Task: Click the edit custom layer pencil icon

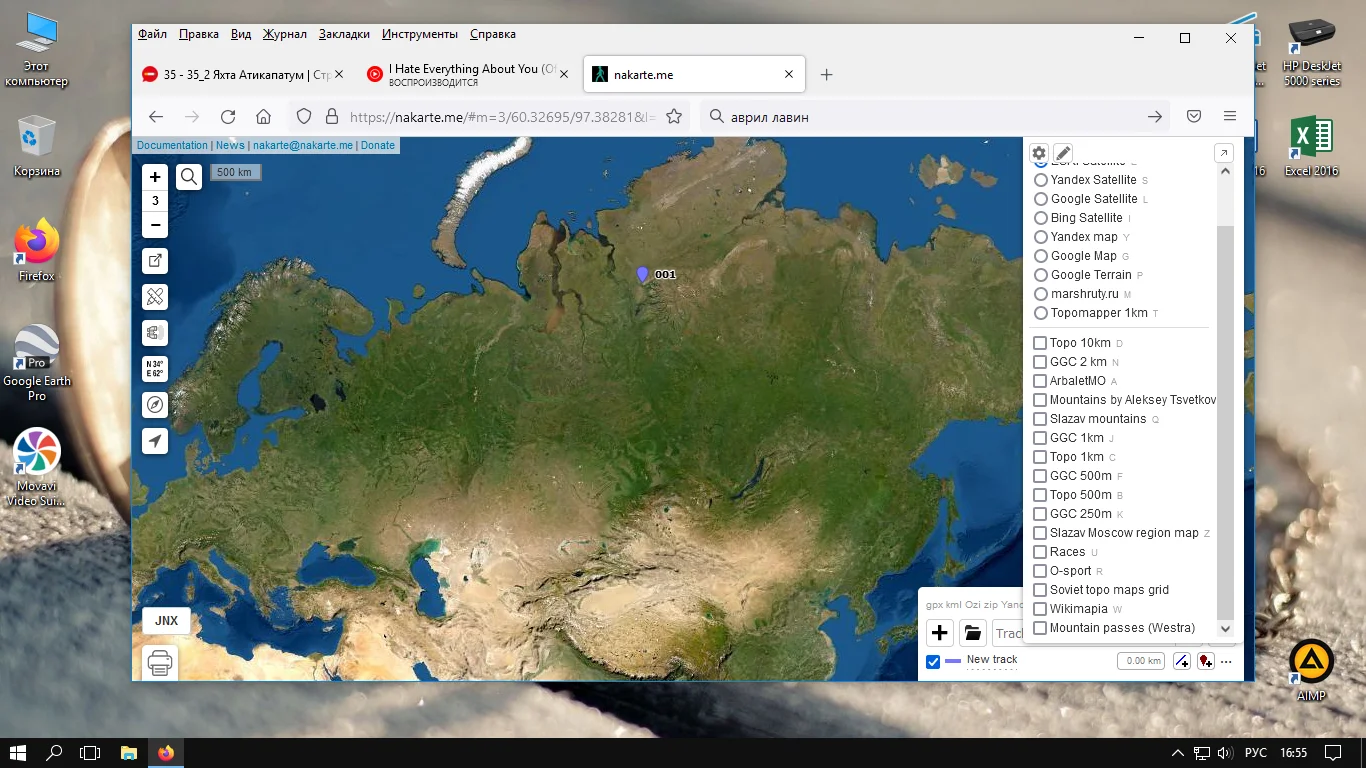Action: coord(1062,152)
